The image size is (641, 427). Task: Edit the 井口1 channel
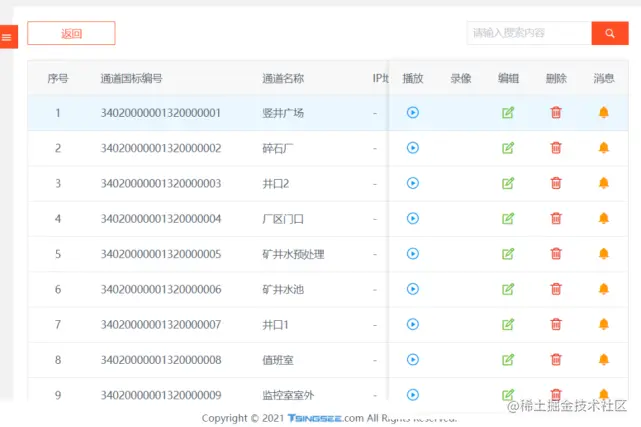coord(508,324)
